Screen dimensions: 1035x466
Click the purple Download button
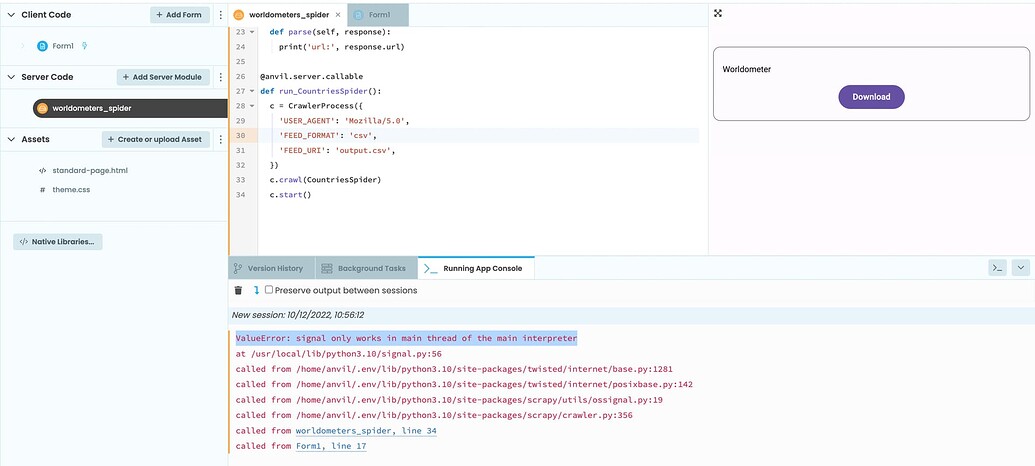(871, 97)
